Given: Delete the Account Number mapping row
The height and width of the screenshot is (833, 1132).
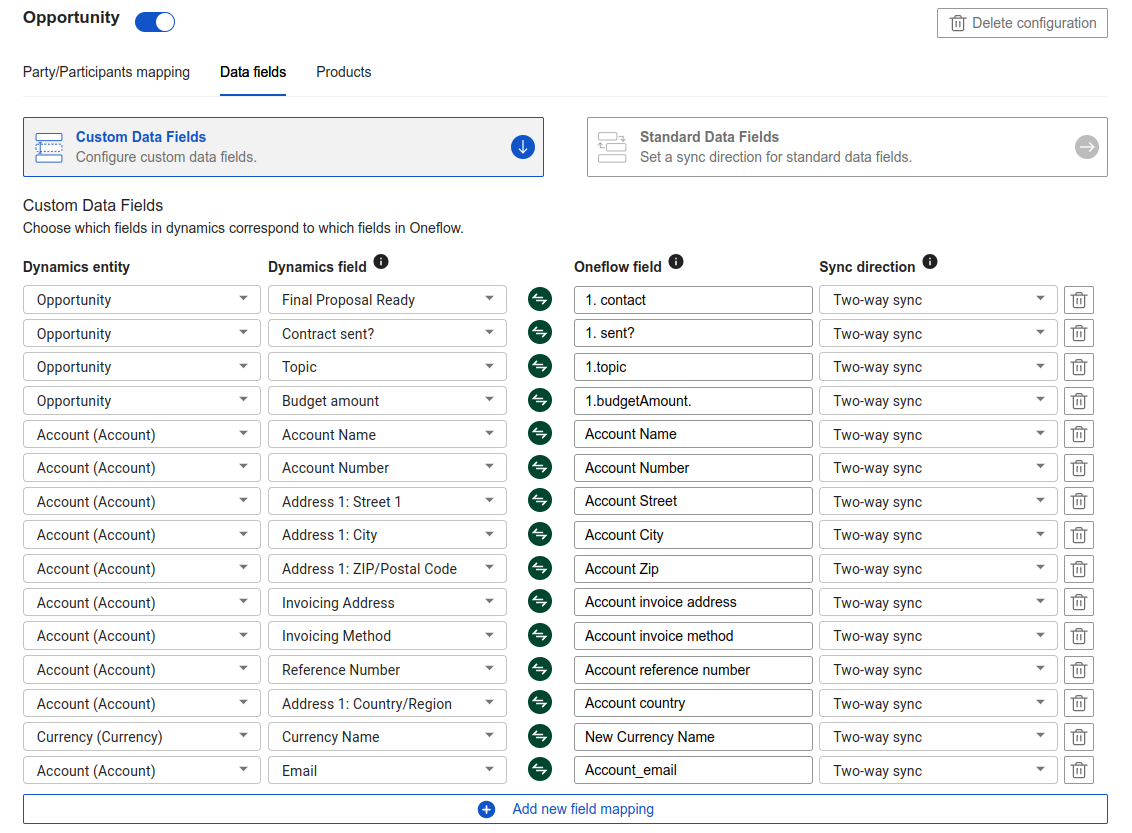Looking at the screenshot, I should point(1079,468).
